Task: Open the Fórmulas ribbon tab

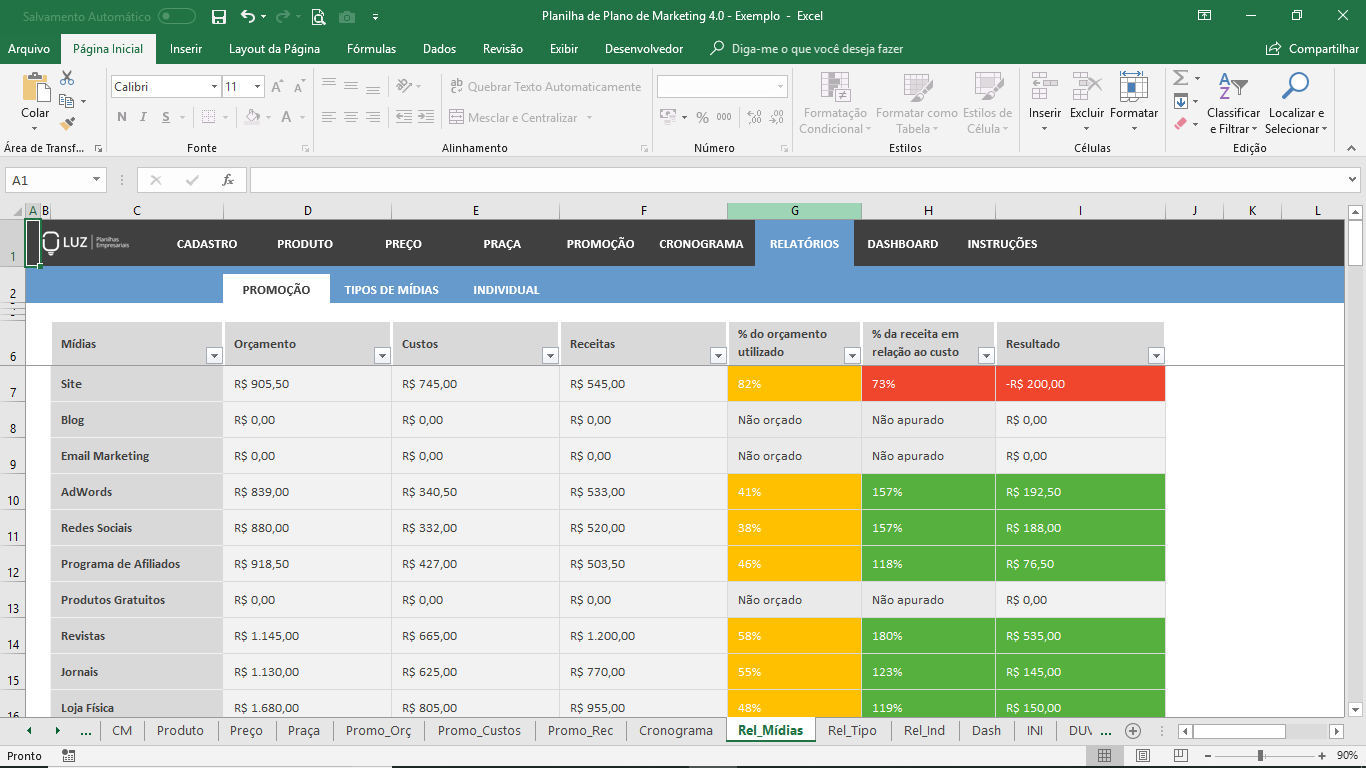Action: (x=371, y=49)
